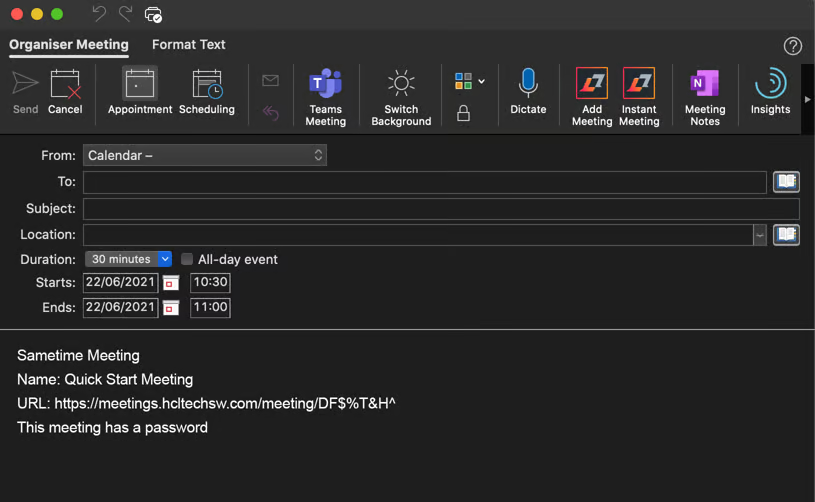This screenshot has height=502, width=815.
Task: Cancel the meeting invitation
Action: (x=65, y=92)
